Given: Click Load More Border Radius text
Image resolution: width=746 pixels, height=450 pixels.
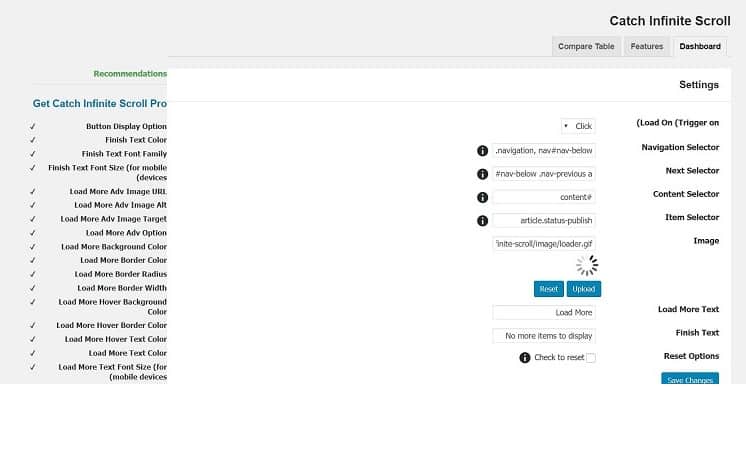Looking at the screenshot, I should 120,274.
